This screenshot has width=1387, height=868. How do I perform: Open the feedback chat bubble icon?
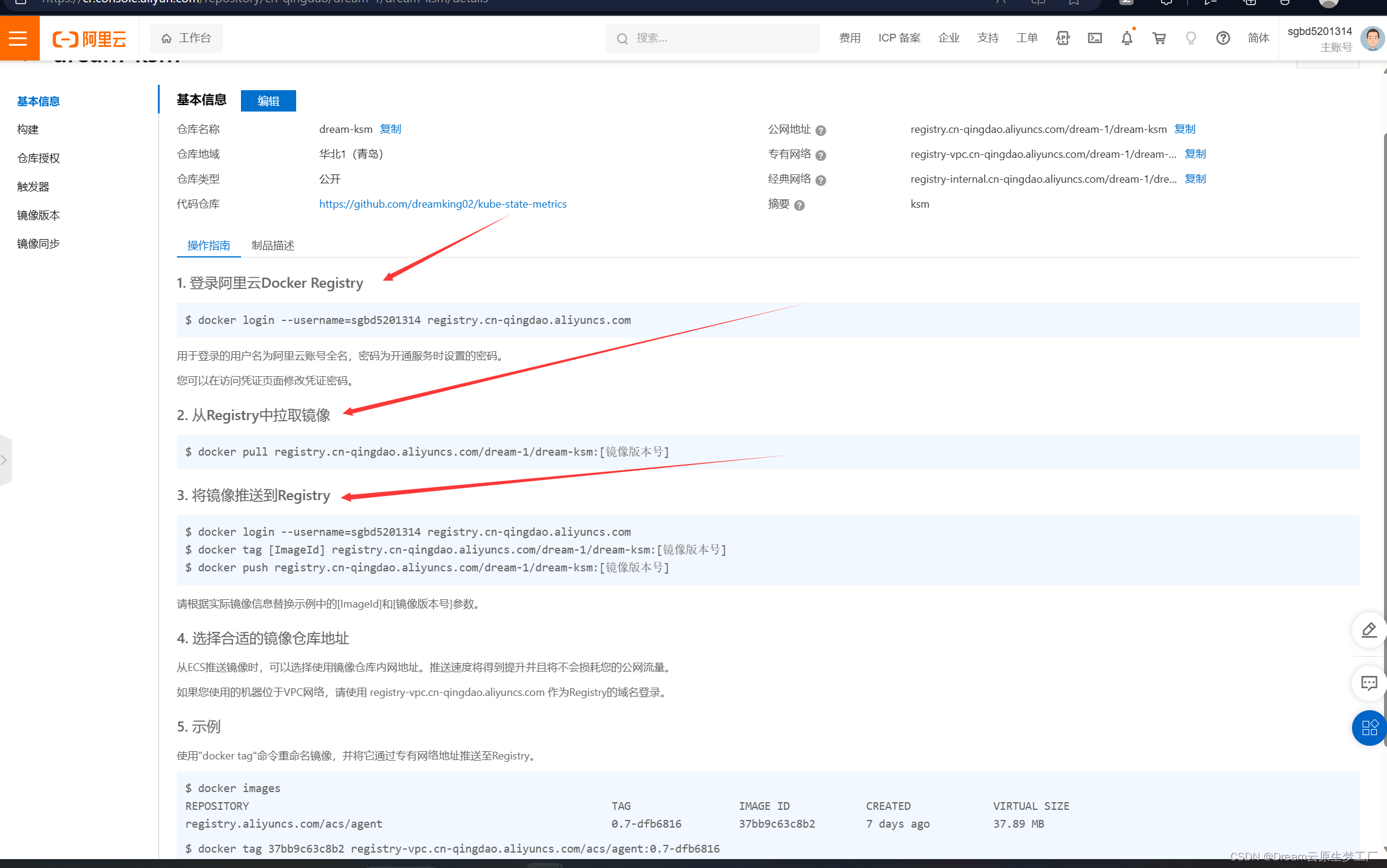pos(1369,683)
